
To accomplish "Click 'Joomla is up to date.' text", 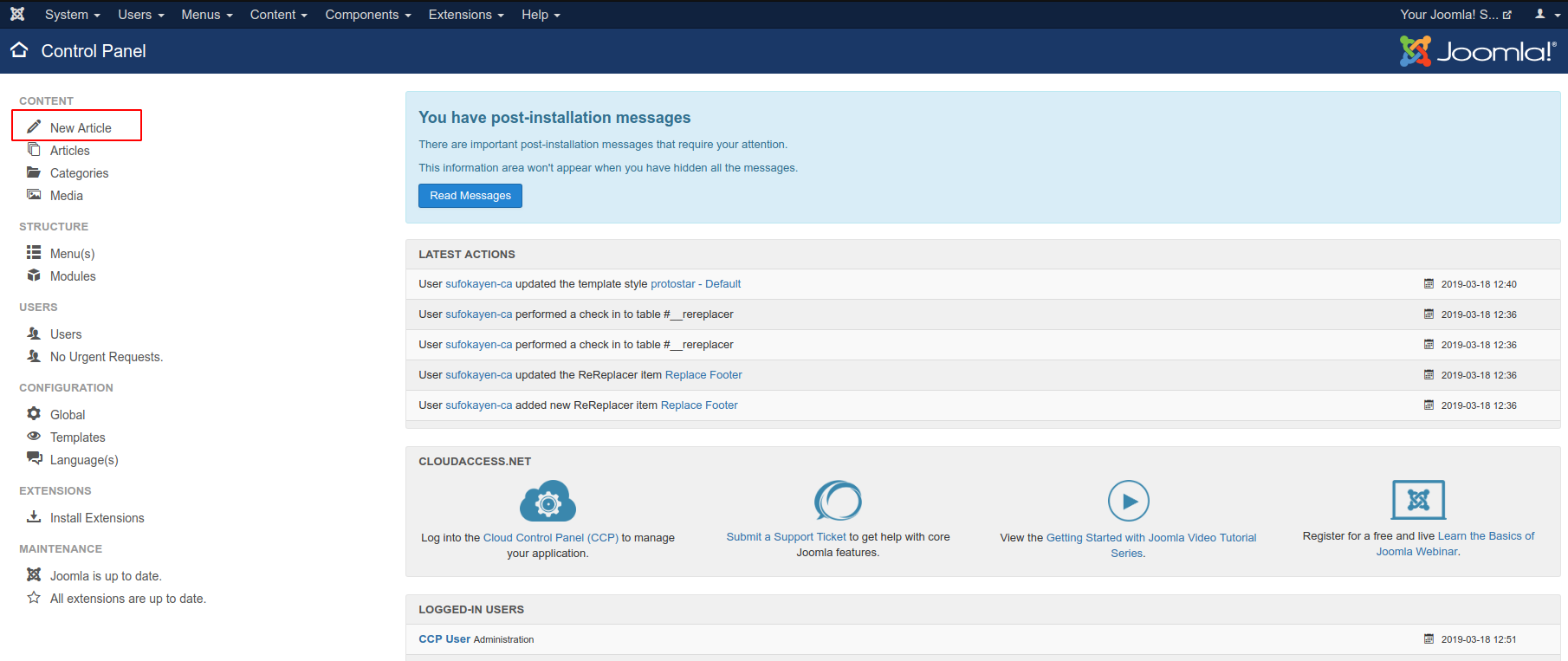I will click(106, 576).
